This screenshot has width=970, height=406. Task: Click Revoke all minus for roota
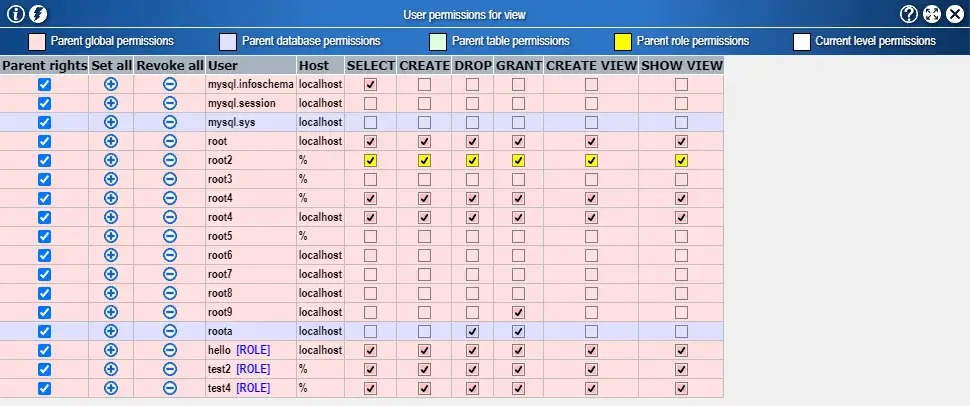pos(170,331)
